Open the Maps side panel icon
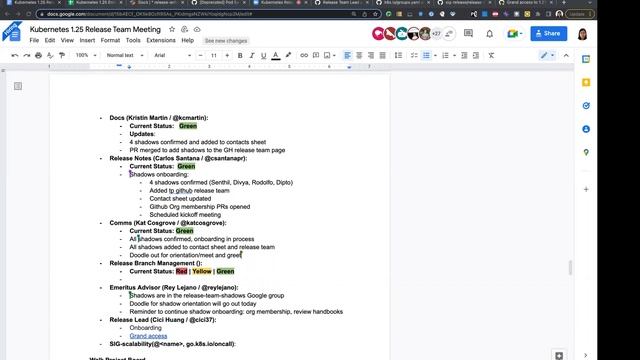640x360 pixels. (x=586, y=152)
